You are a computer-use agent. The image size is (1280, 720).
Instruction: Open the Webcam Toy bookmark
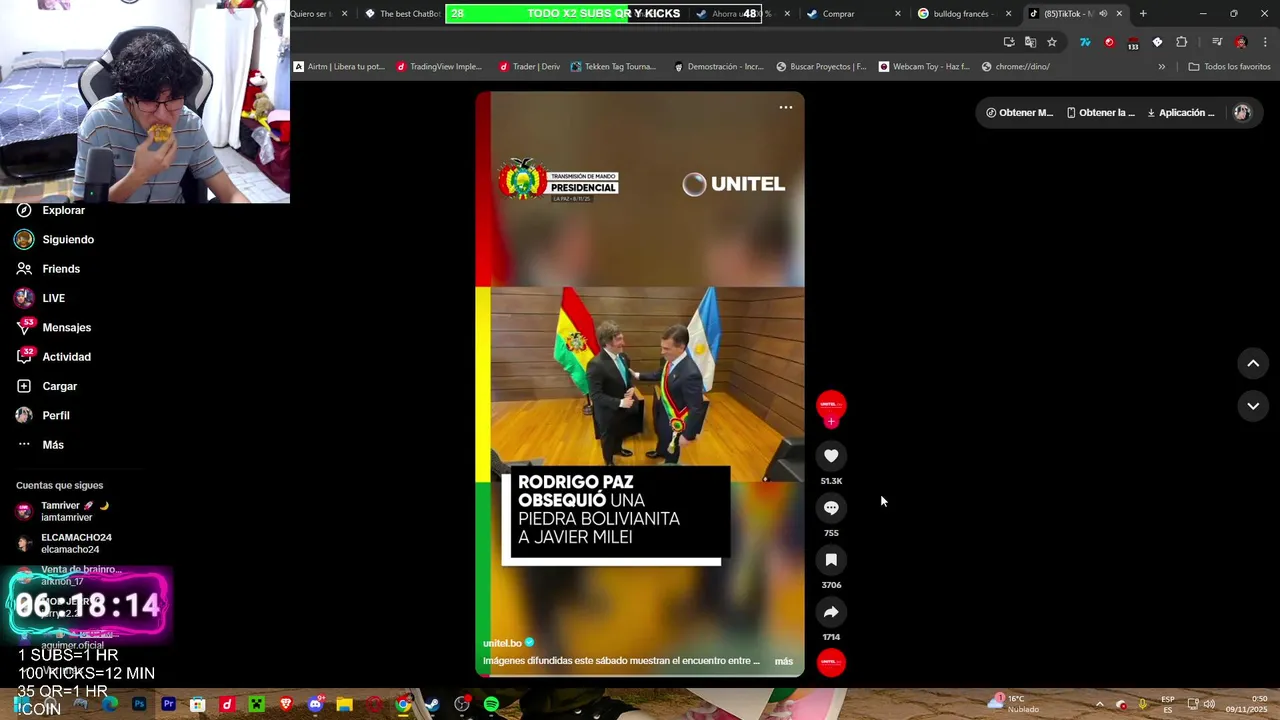coord(924,67)
